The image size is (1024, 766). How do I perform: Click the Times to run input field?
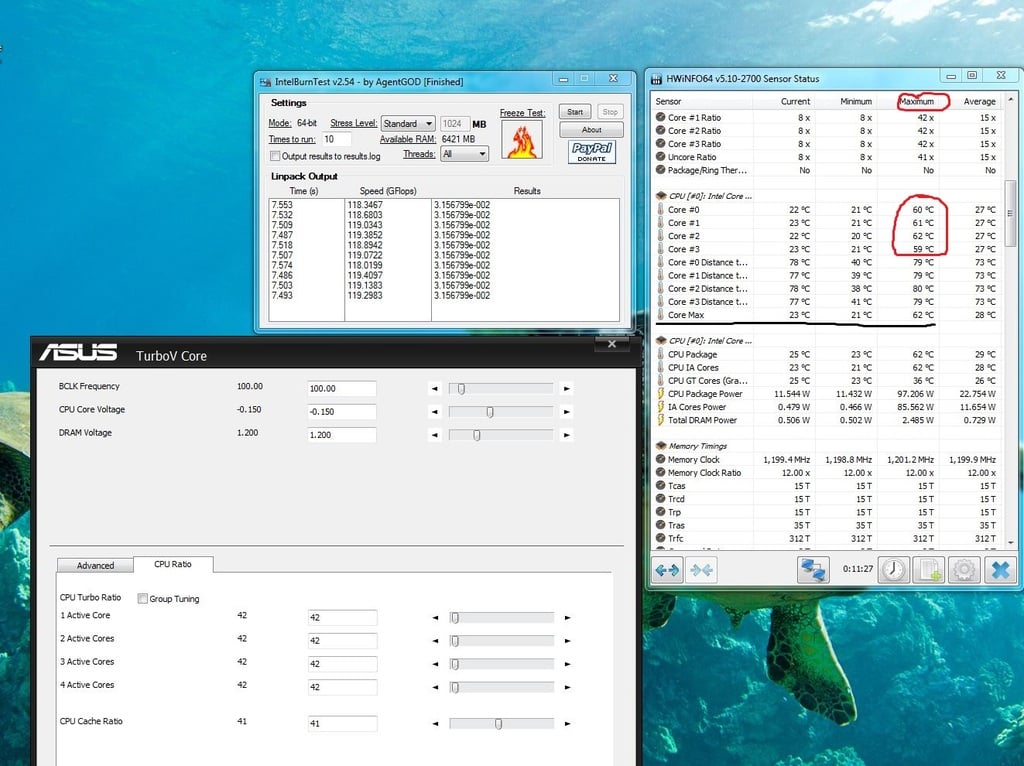pos(336,139)
